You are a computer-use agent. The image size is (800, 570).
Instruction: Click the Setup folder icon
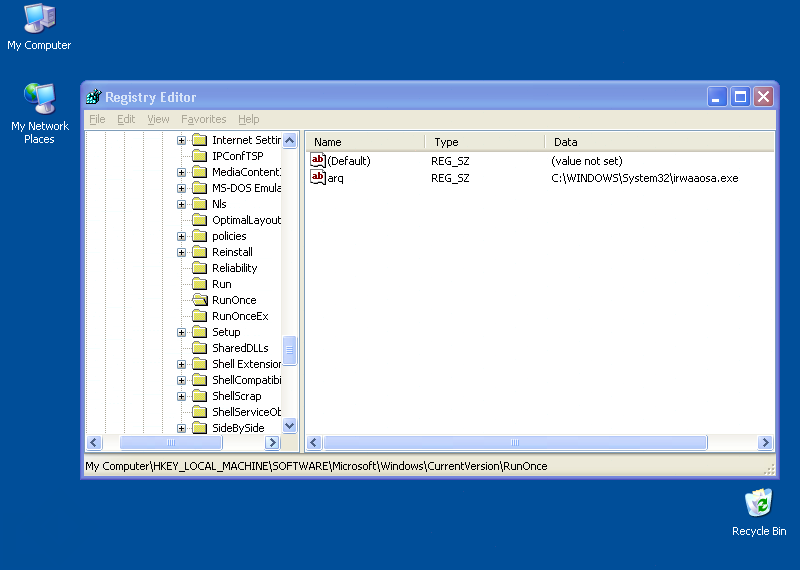(199, 332)
